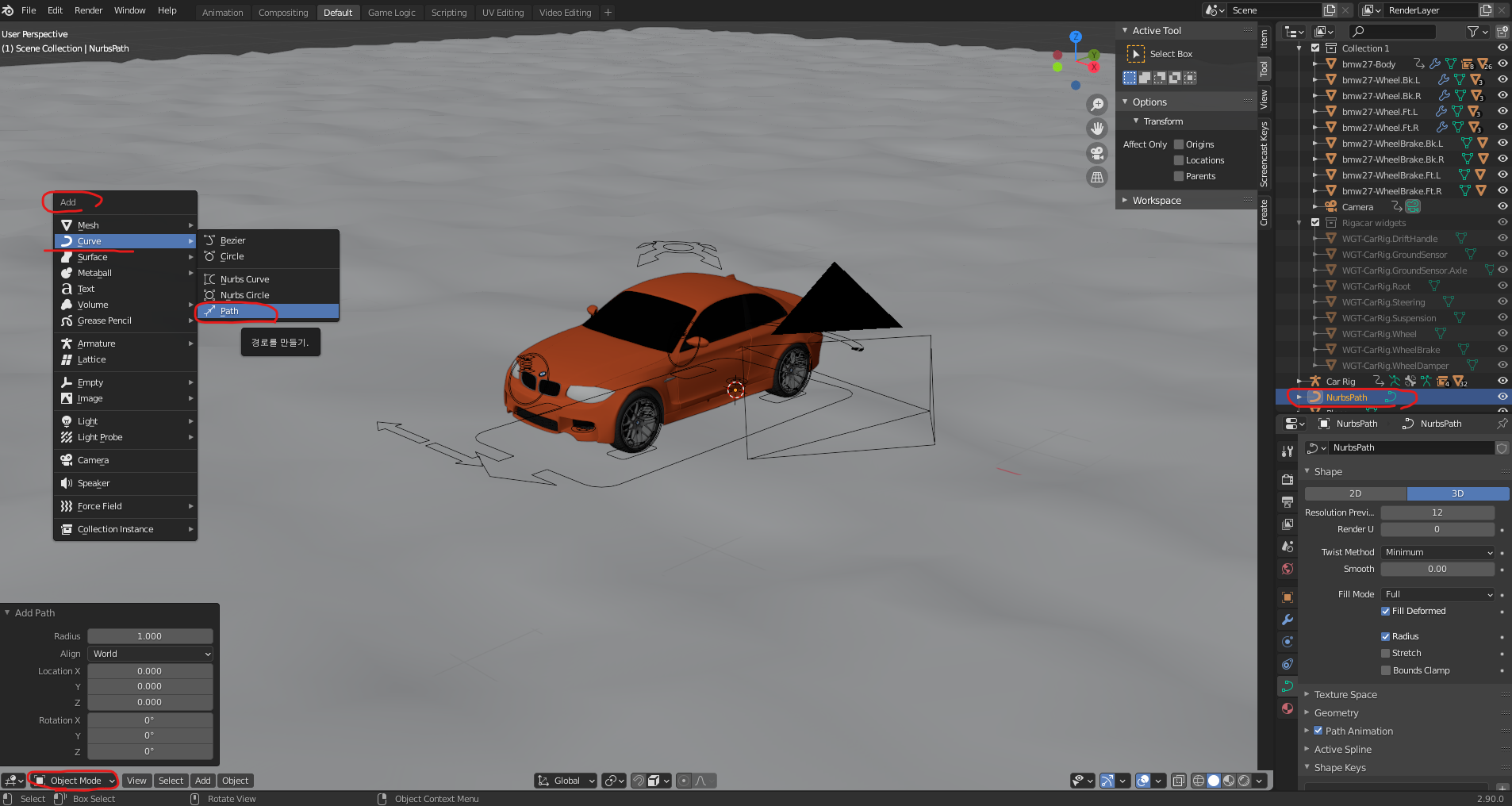Select Path in the Curve submenu
Screen dimensions: 1512x806
pyautogui.click(x=268, y=311)
